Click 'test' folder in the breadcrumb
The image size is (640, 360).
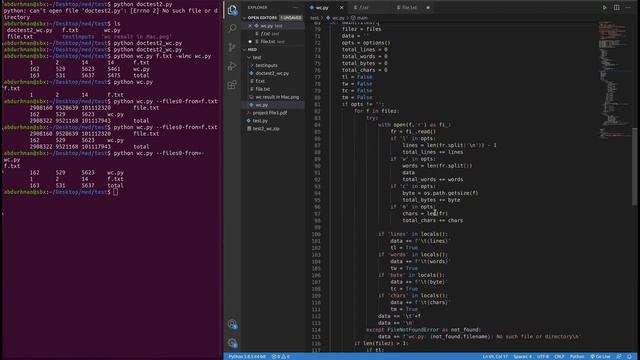pyautogui.click(x=314, y=18)
